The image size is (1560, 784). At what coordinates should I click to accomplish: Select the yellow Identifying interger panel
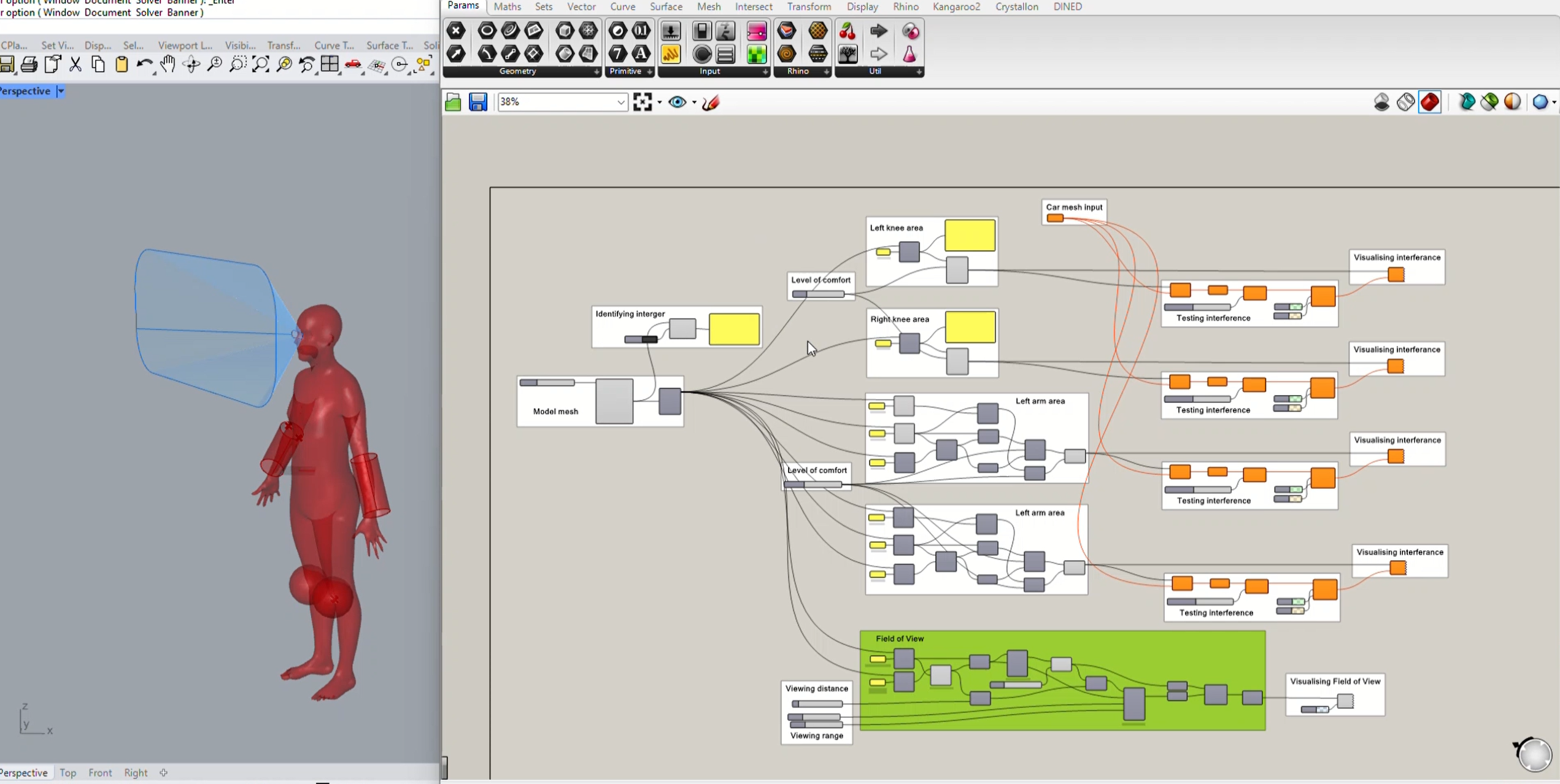pyautogui.click(x=734, y=329)
